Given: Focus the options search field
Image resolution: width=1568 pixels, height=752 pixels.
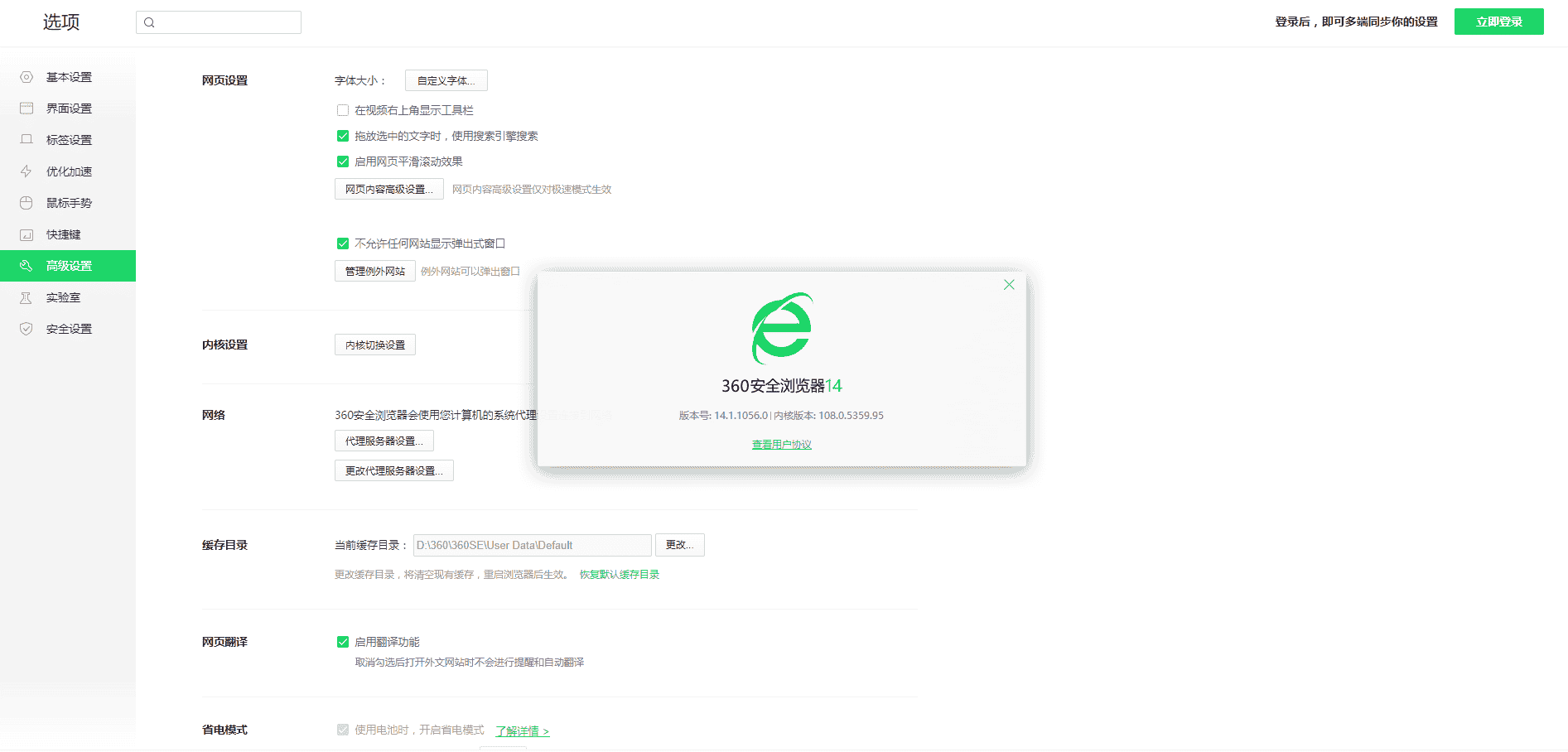Looking at the screenshot, I should pyautogui.click(x=219, y=22).
